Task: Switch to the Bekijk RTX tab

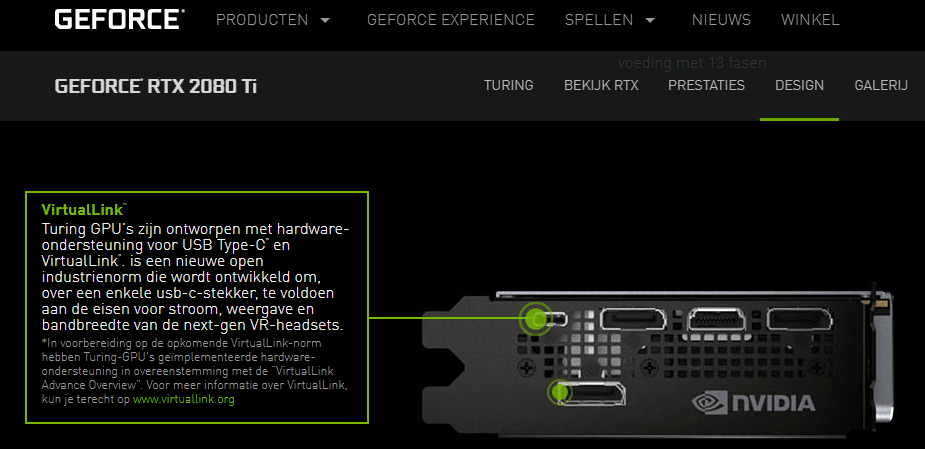Action: point(601,86)
